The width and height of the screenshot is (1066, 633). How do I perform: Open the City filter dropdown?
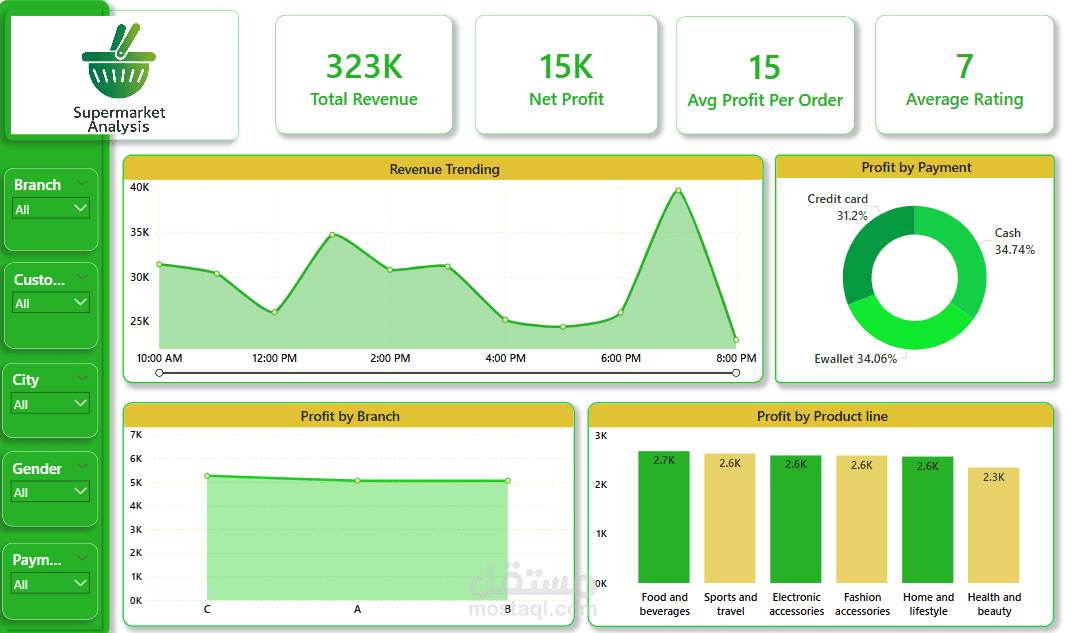pos(51,404)
